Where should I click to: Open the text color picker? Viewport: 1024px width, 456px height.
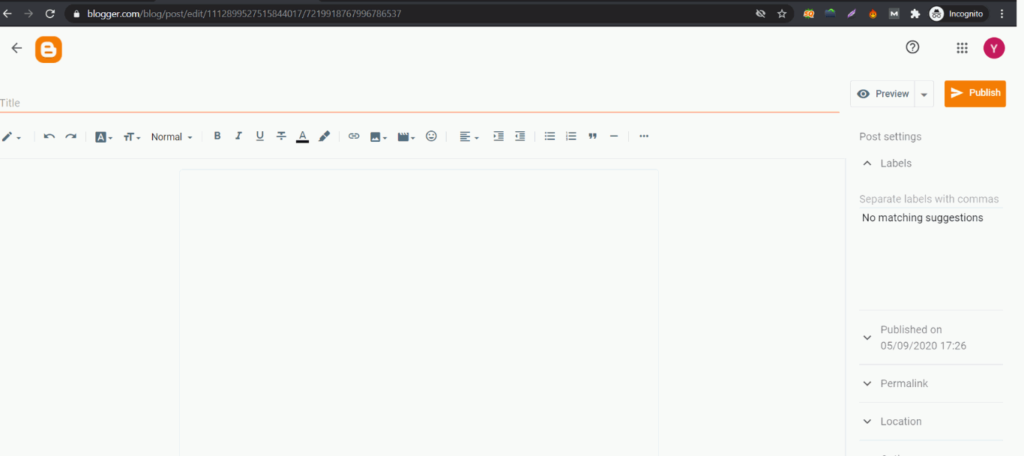coord(302,137)
